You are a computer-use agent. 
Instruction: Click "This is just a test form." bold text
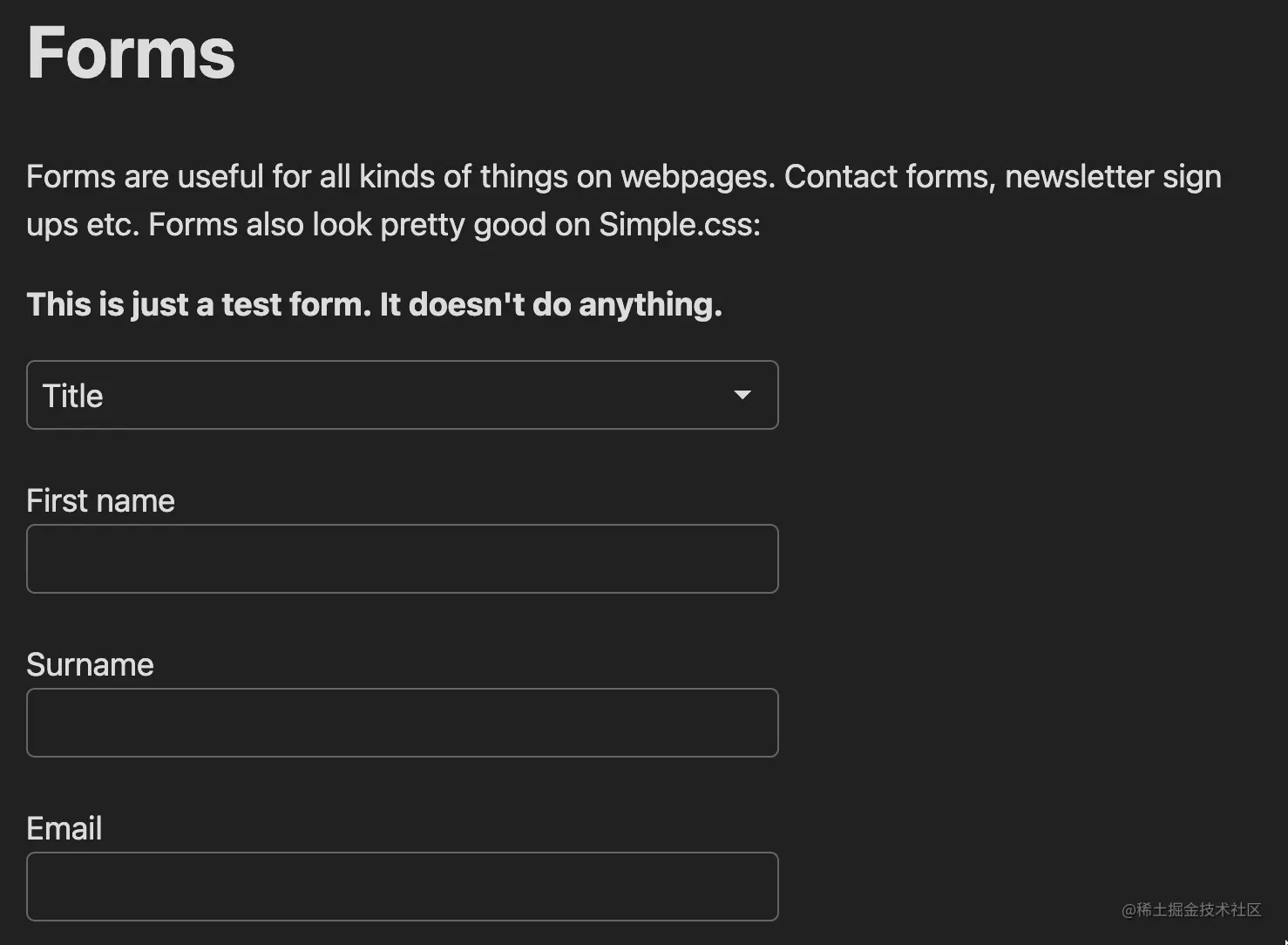click(199, 304)
